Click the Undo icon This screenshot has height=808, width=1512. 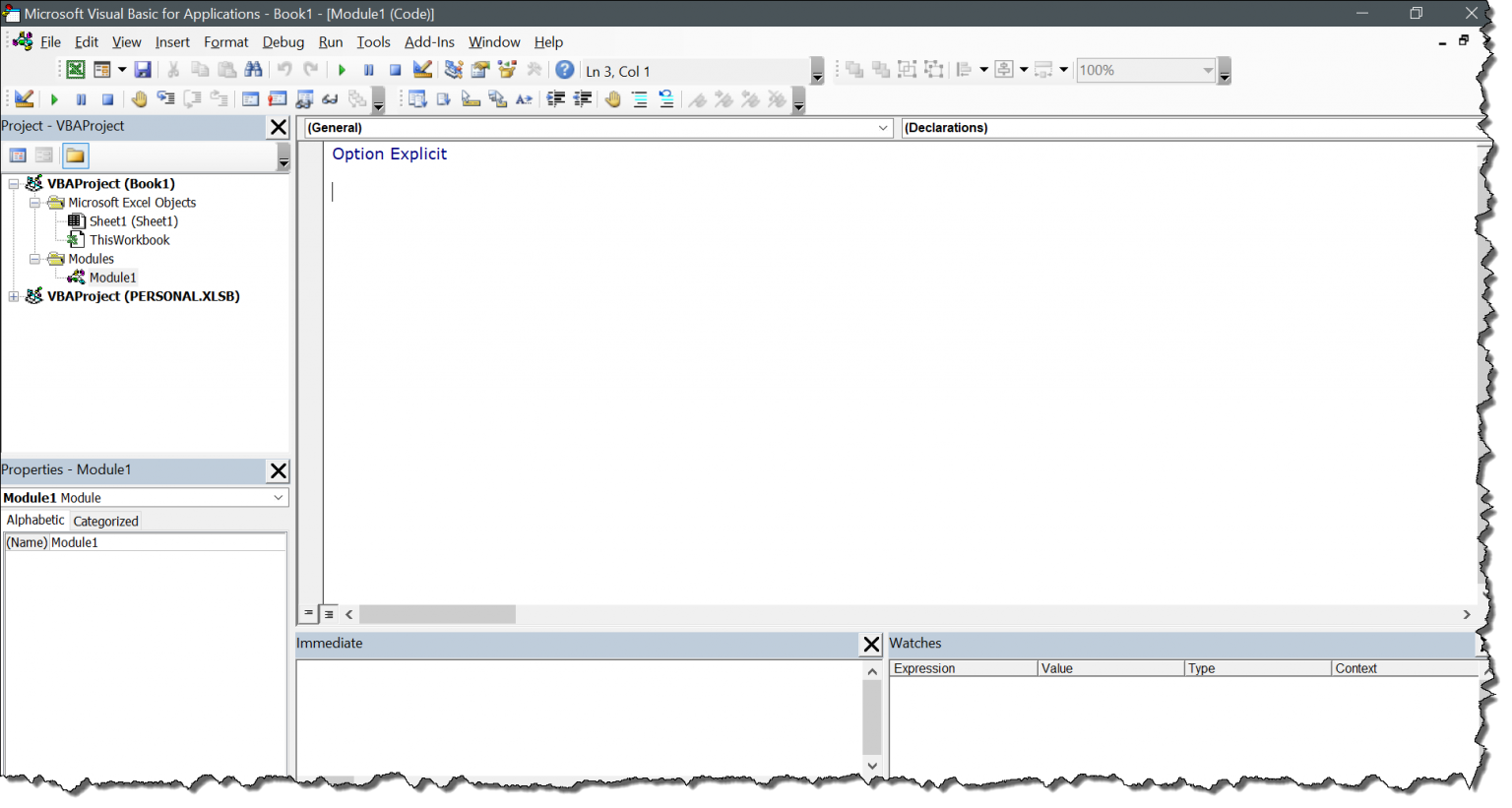[x=284, y=69]
